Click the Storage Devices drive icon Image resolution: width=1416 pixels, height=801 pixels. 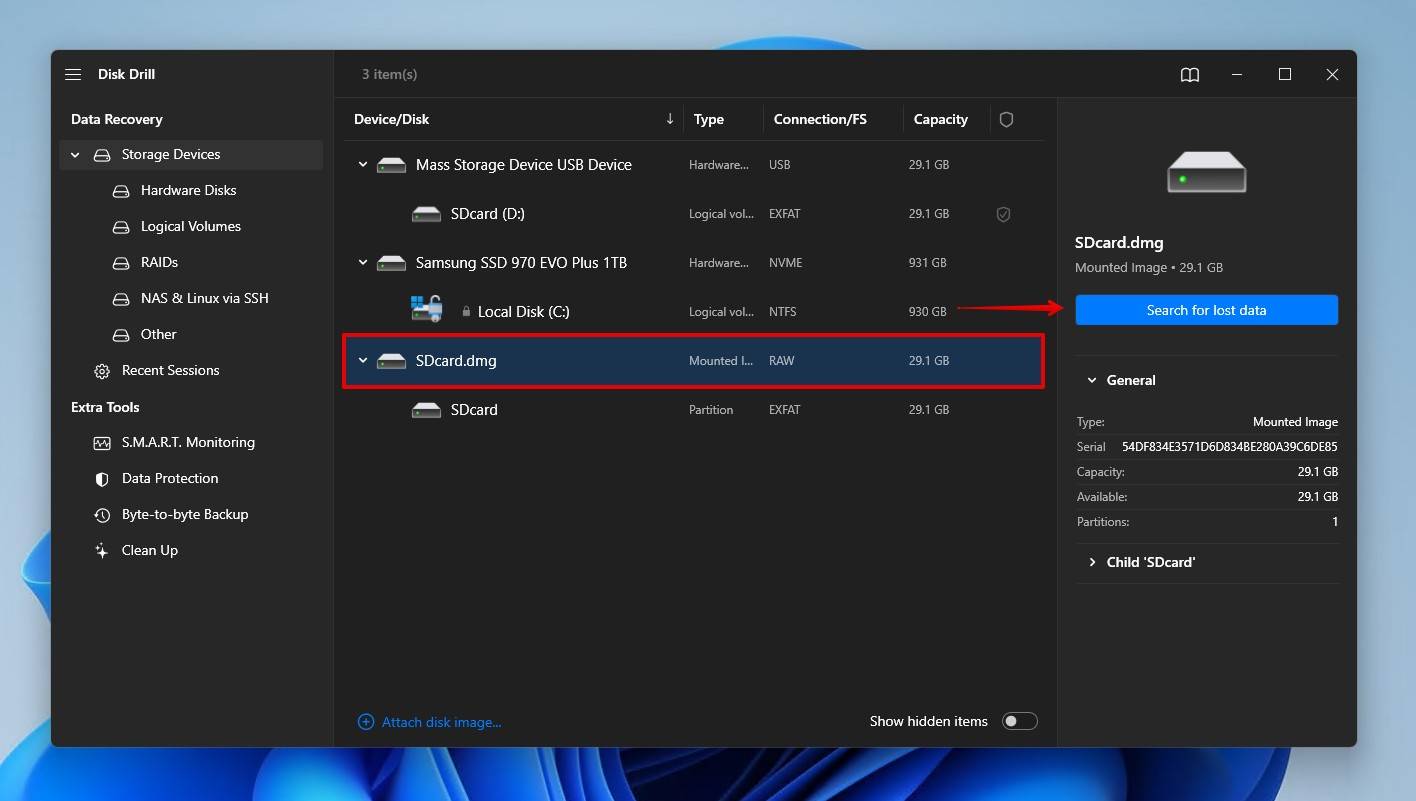click(x=101, y=155)
